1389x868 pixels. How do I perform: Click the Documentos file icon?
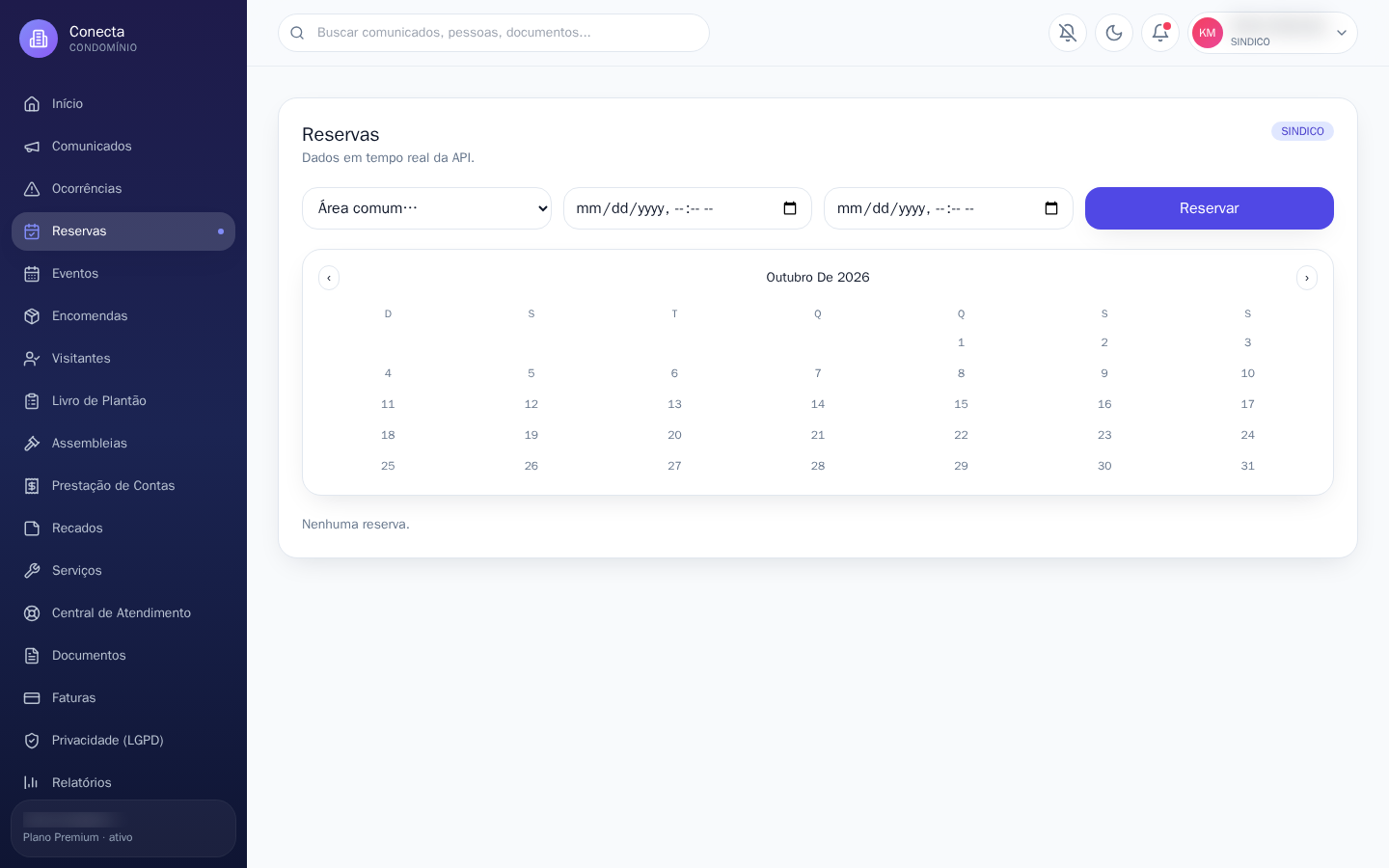[x=32, y=656]
